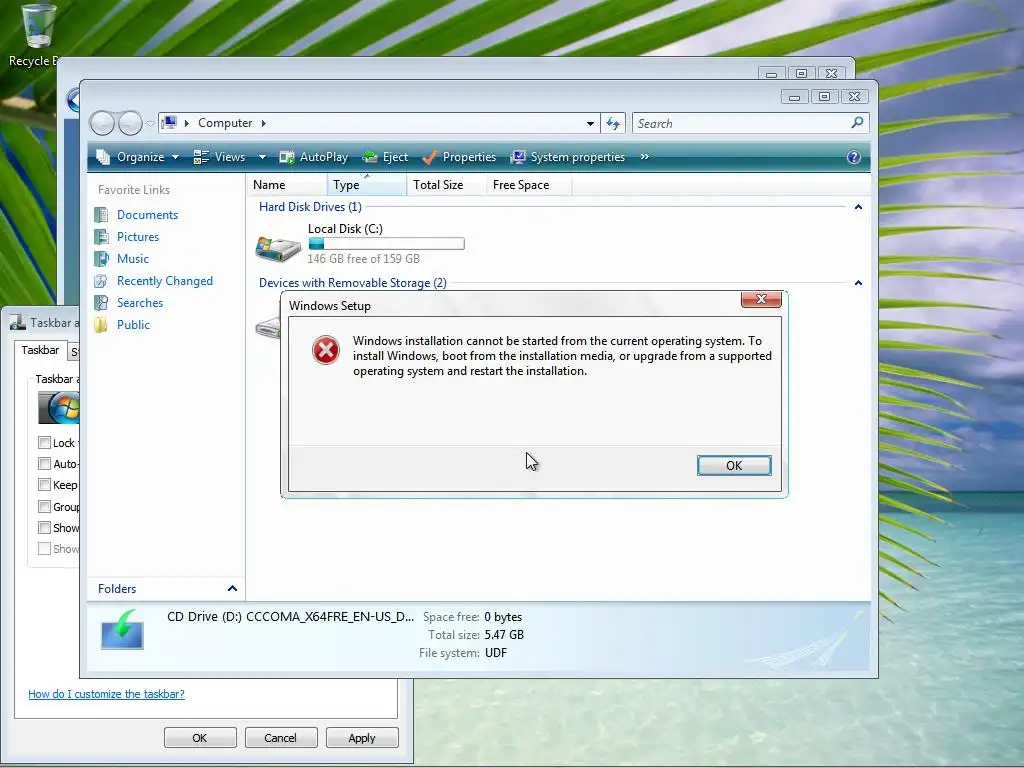Open the Organize menu
1024x768 pixels.
(x=137, y=157)
